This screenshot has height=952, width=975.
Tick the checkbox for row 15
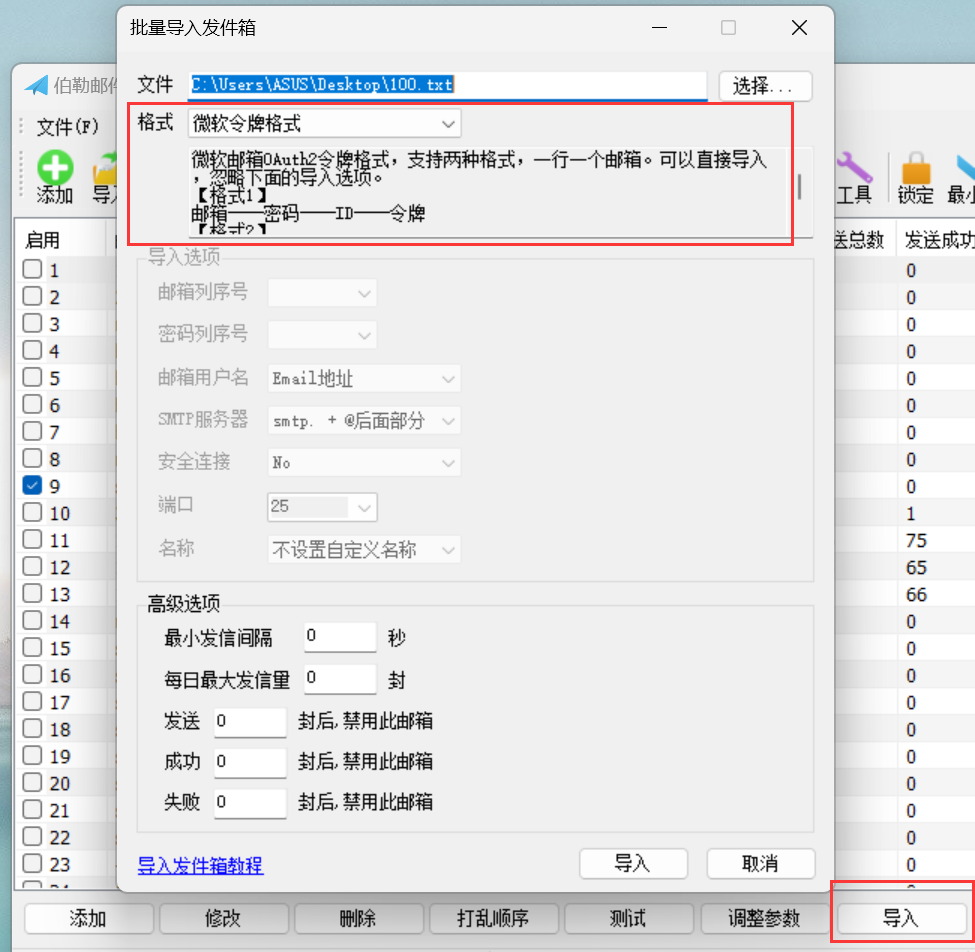tap(32, 648)
